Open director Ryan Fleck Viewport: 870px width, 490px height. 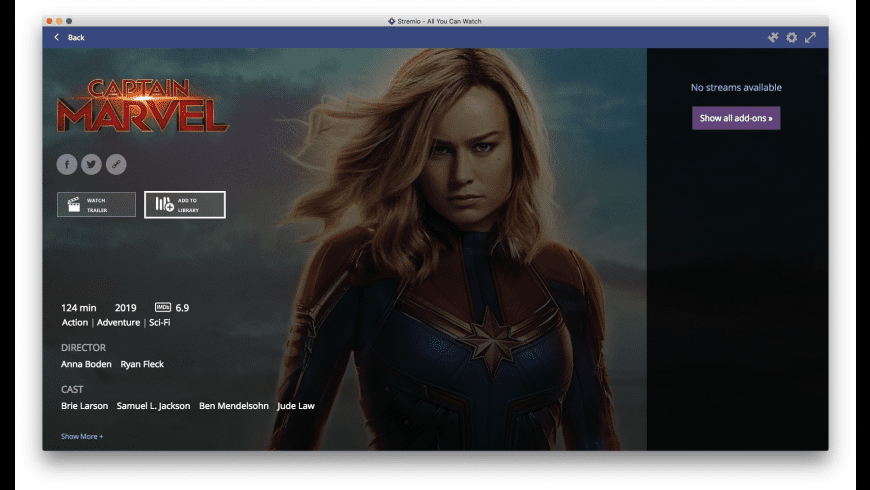coord(142,364)
